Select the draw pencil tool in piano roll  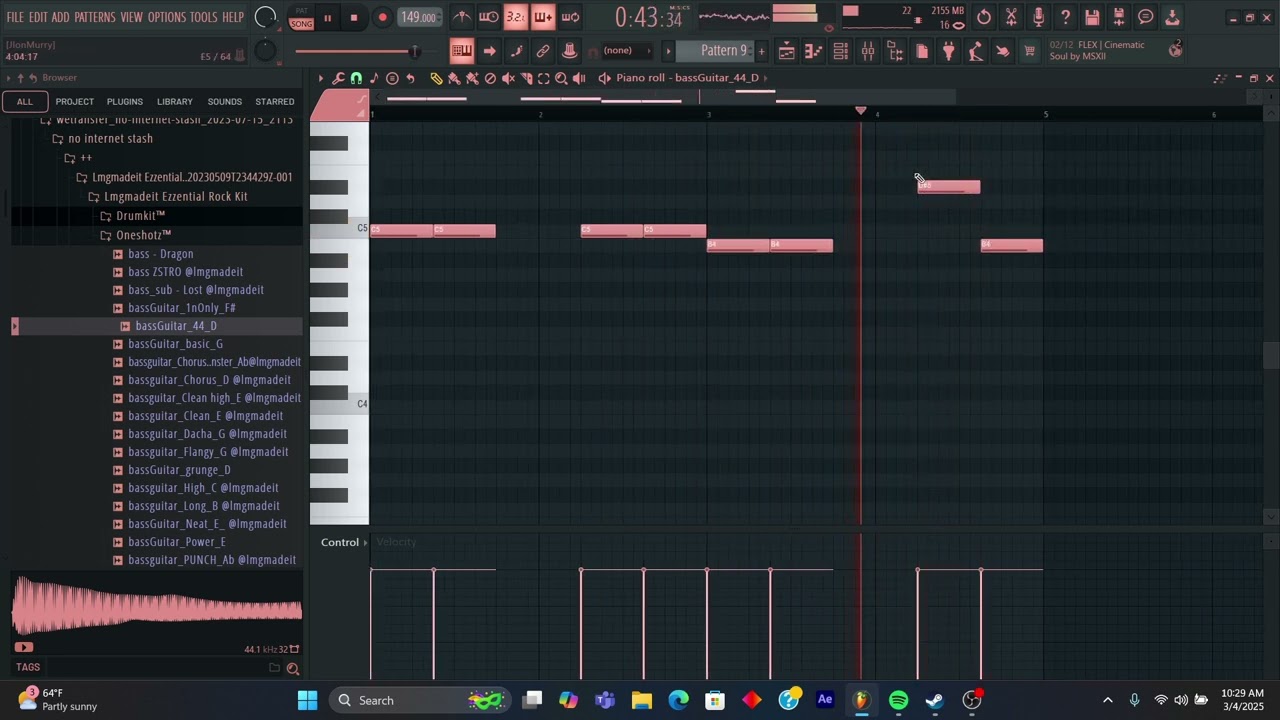pyautogui.click(x=436, y=78)
